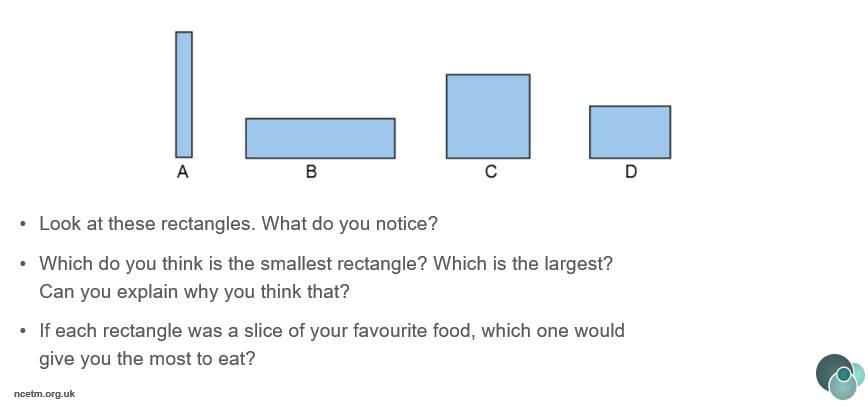Select the wide rectangle B
868x407 pixels.
pos(321,138)
